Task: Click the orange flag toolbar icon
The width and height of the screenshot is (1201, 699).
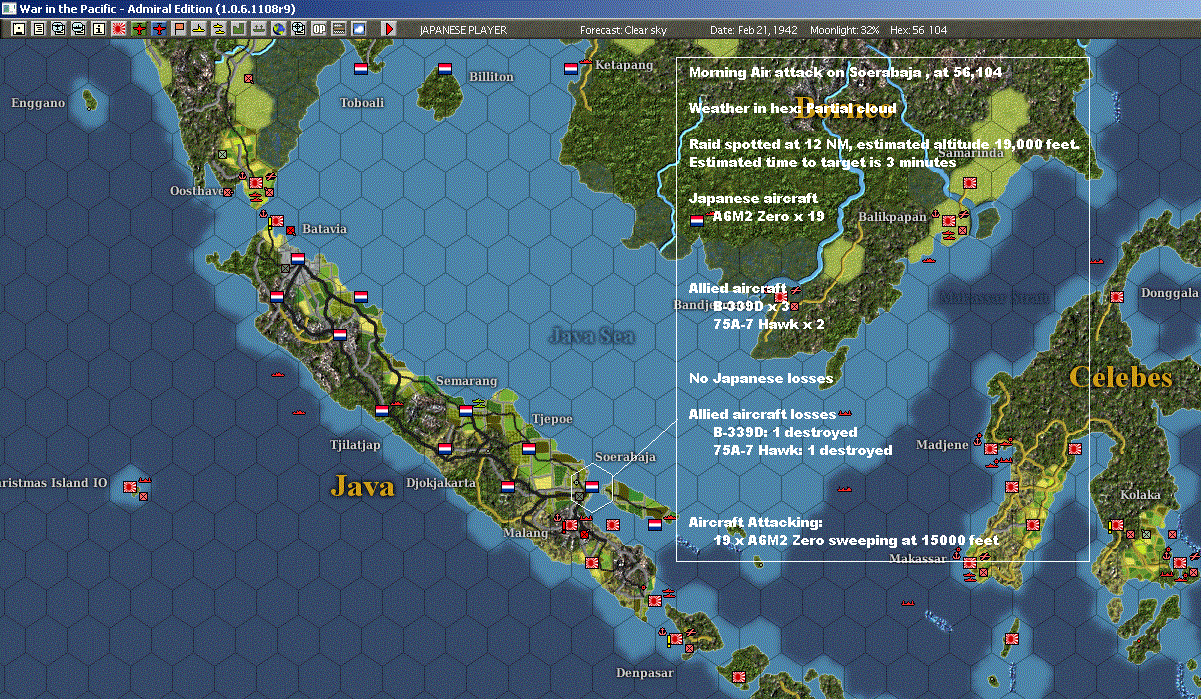Action: [179, 29]
